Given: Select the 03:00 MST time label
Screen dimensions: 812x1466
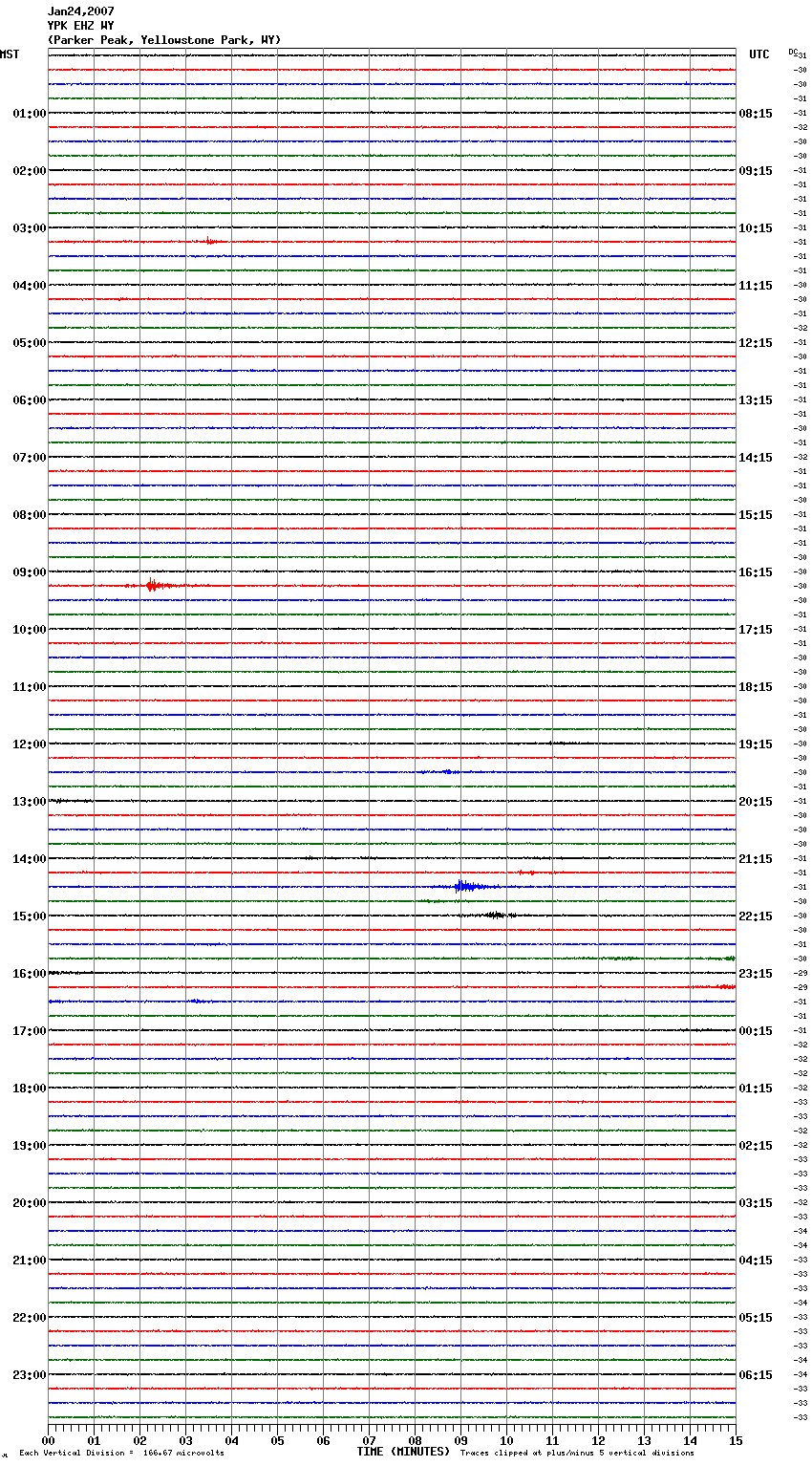Looking at the screenshot, I should click(x=30, y=228).
